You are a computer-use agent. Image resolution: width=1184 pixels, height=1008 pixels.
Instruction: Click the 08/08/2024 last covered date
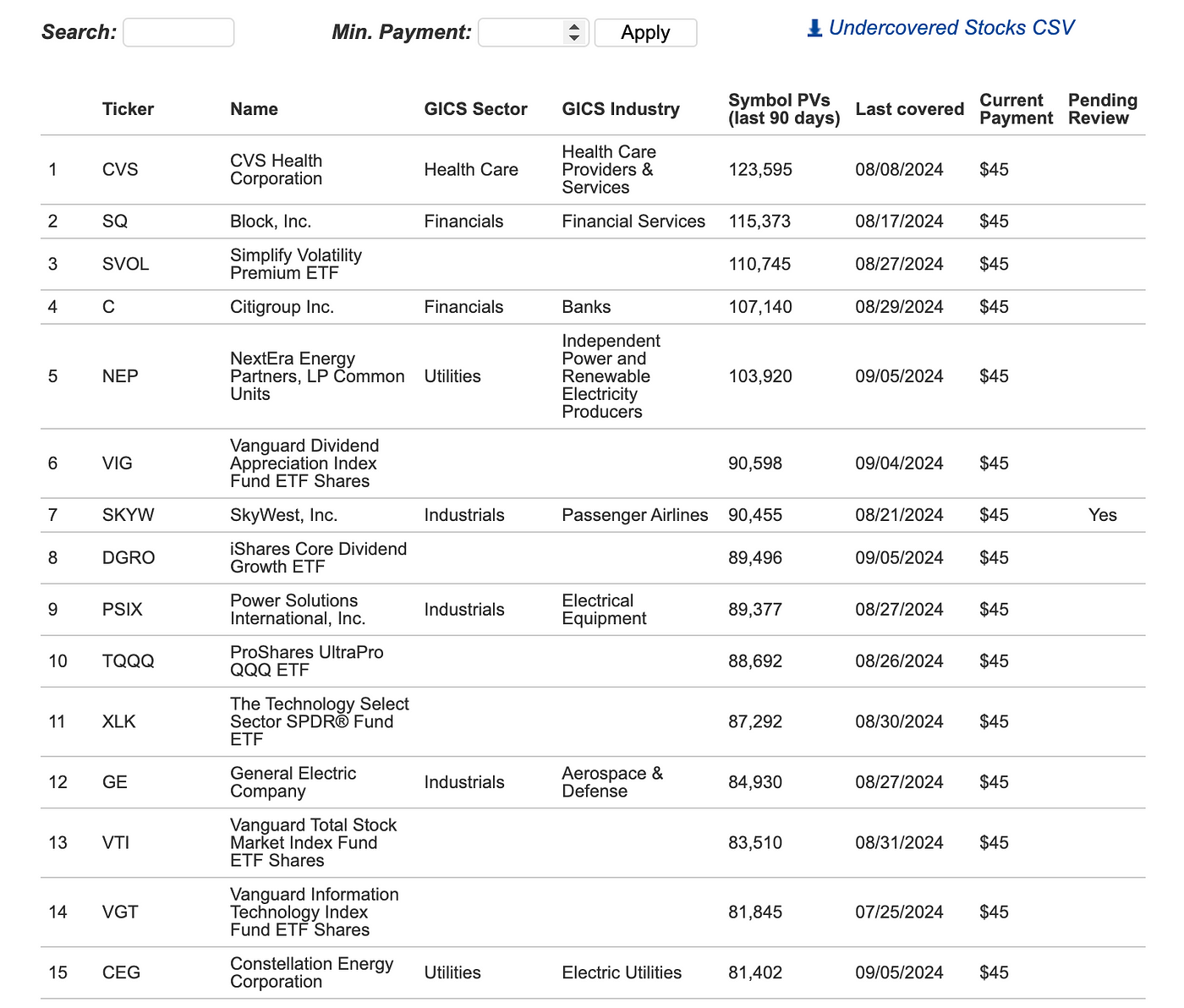click(900, 170)
